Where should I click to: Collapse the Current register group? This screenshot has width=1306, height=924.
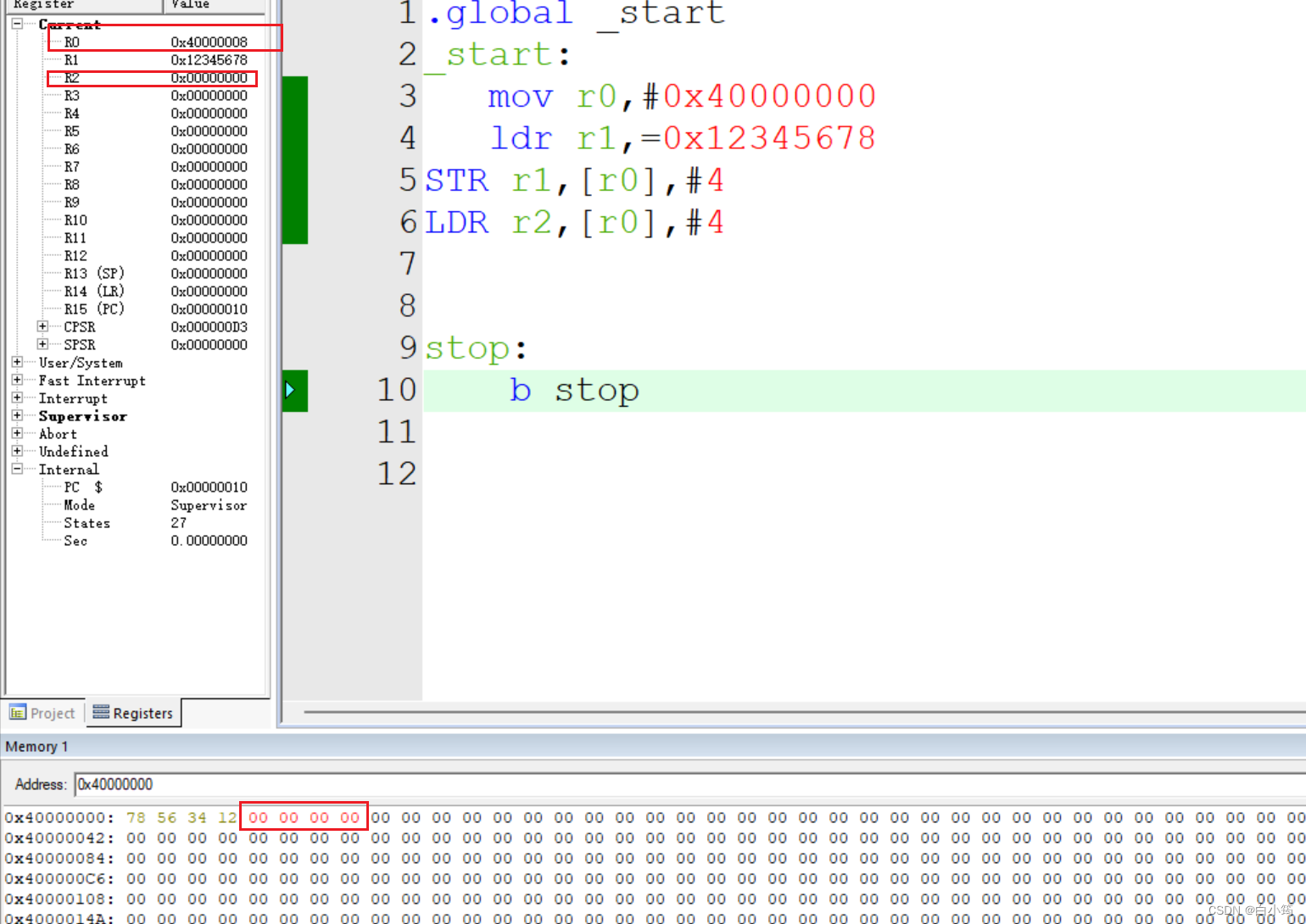pyautogui.click(x=17, y=24)
